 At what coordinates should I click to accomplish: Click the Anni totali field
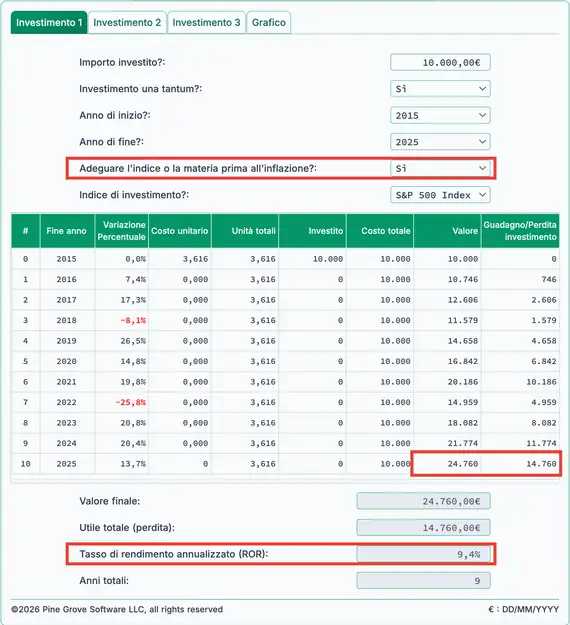click(x=423, y=581)
